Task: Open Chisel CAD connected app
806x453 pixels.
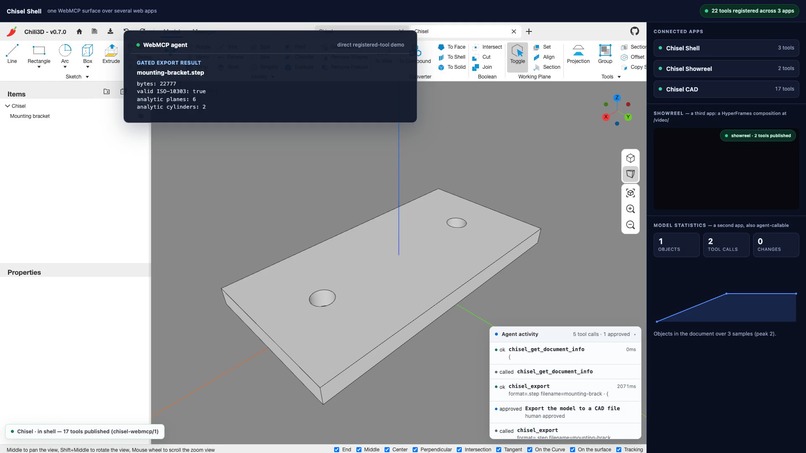Action: 726,89
